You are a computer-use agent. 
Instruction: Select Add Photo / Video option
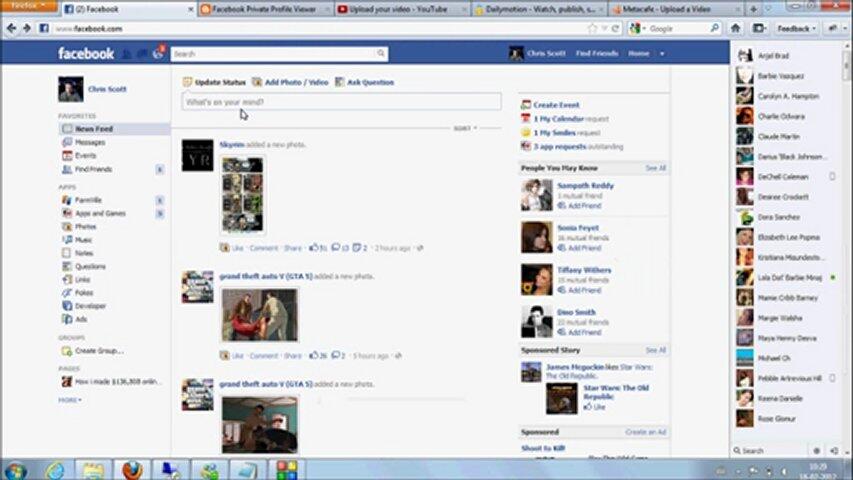click(x=290, y=82)
